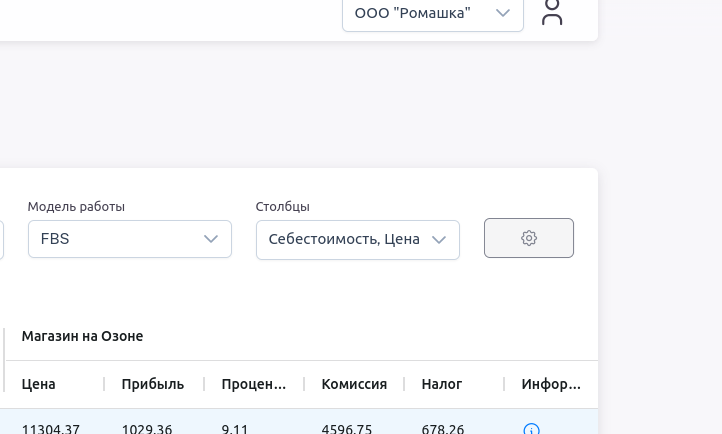
Task: Click the chevron in the FBS dropdown
Action: pyautogui.click(x=211, y=239)
